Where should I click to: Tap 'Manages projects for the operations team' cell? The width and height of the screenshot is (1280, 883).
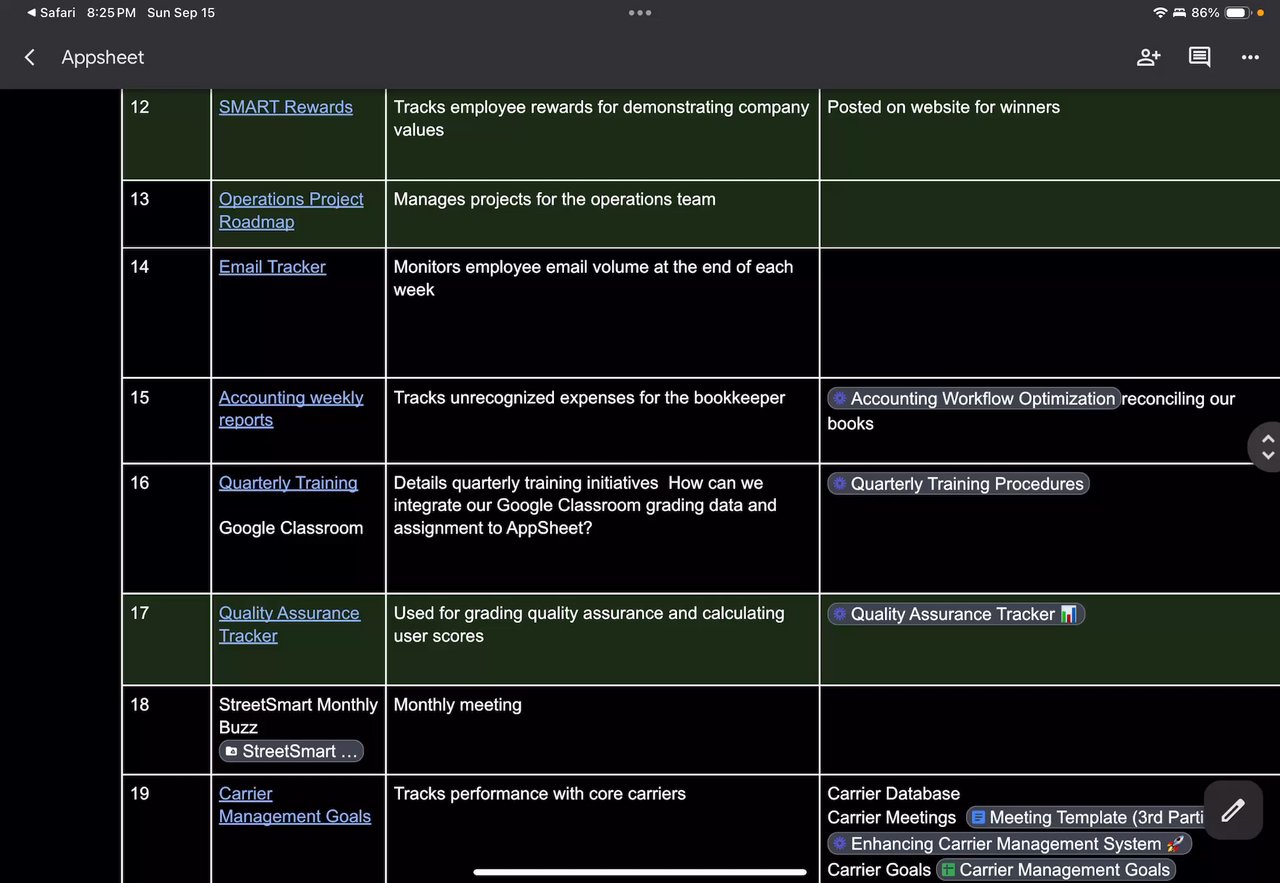[602, 214]
